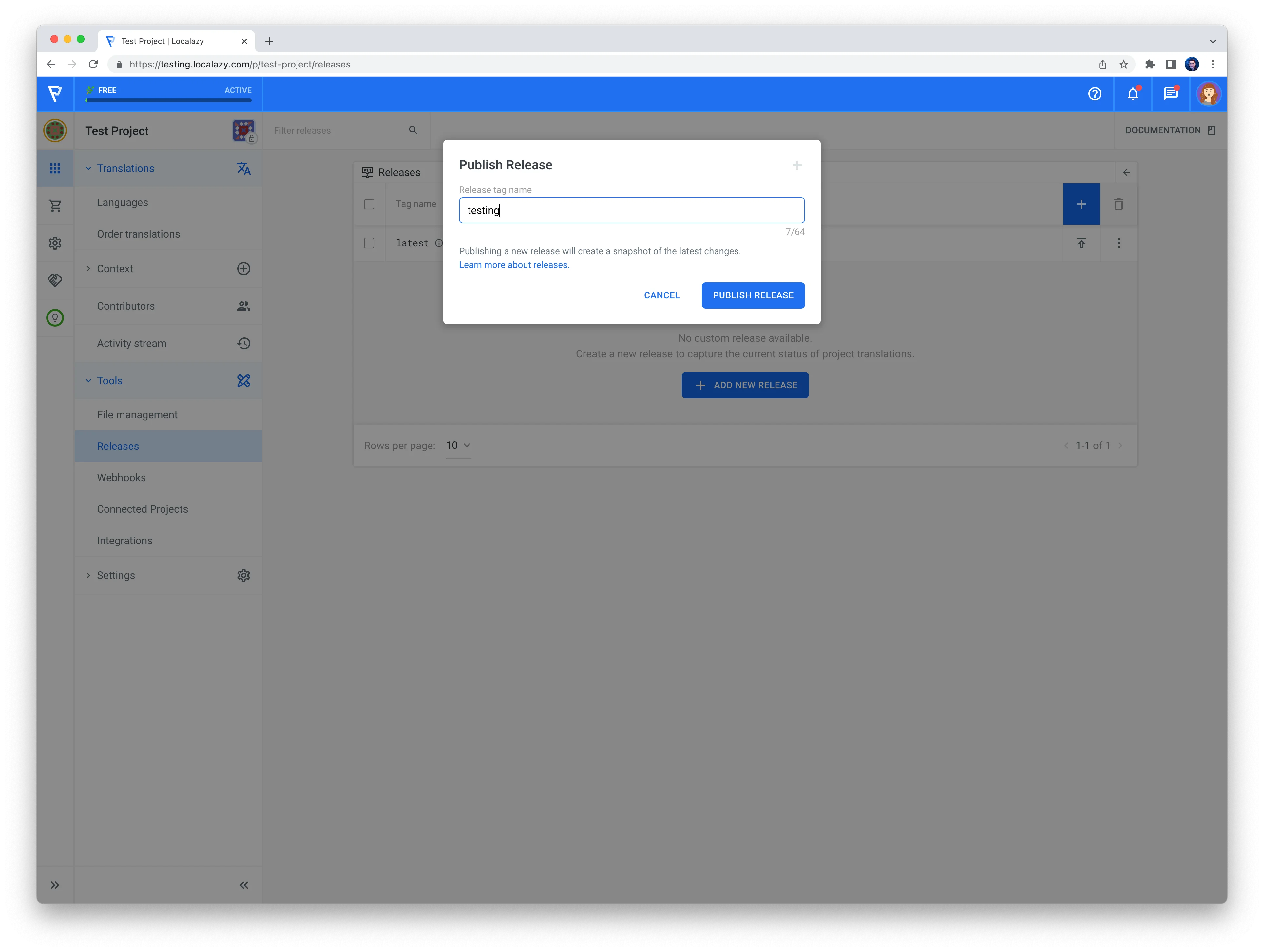The height and width of the screenshot is (952, 1264).
Task: Click the PUBLISH RELEASE button
Action: tap(753, 295)
